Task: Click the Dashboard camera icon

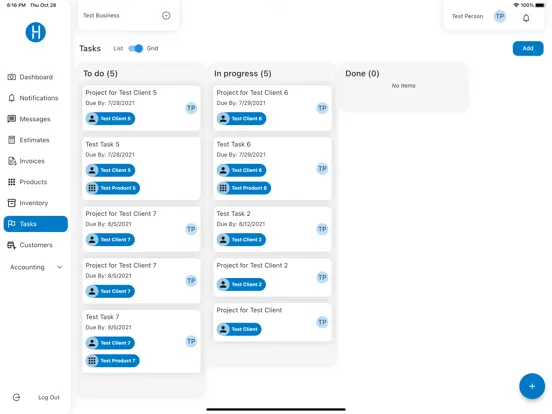Action: click(12, 77)
